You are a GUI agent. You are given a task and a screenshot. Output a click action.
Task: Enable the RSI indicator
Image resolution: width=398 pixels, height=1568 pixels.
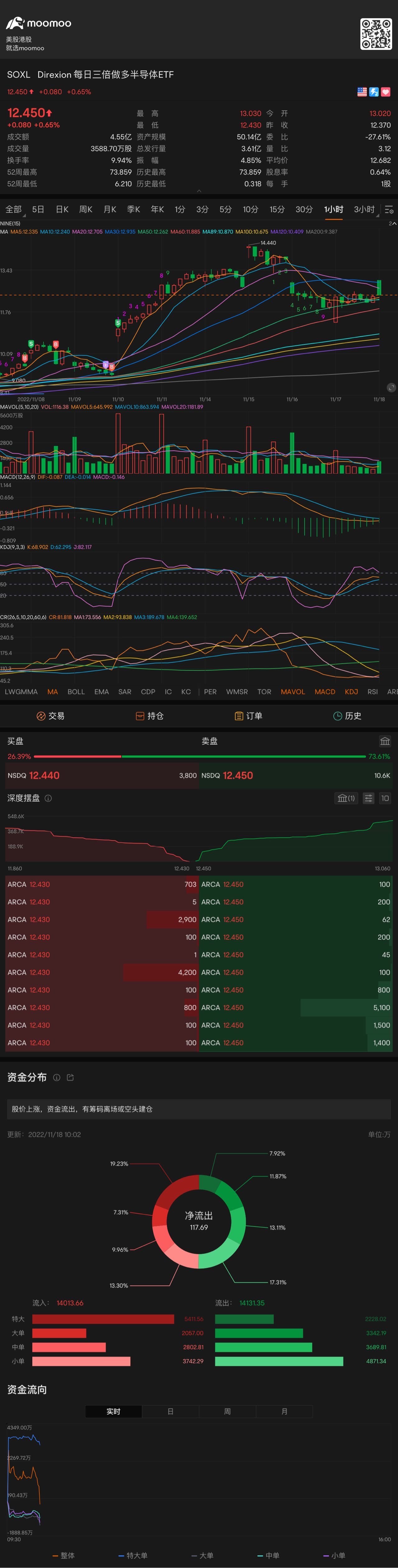(x=373, y=692)
